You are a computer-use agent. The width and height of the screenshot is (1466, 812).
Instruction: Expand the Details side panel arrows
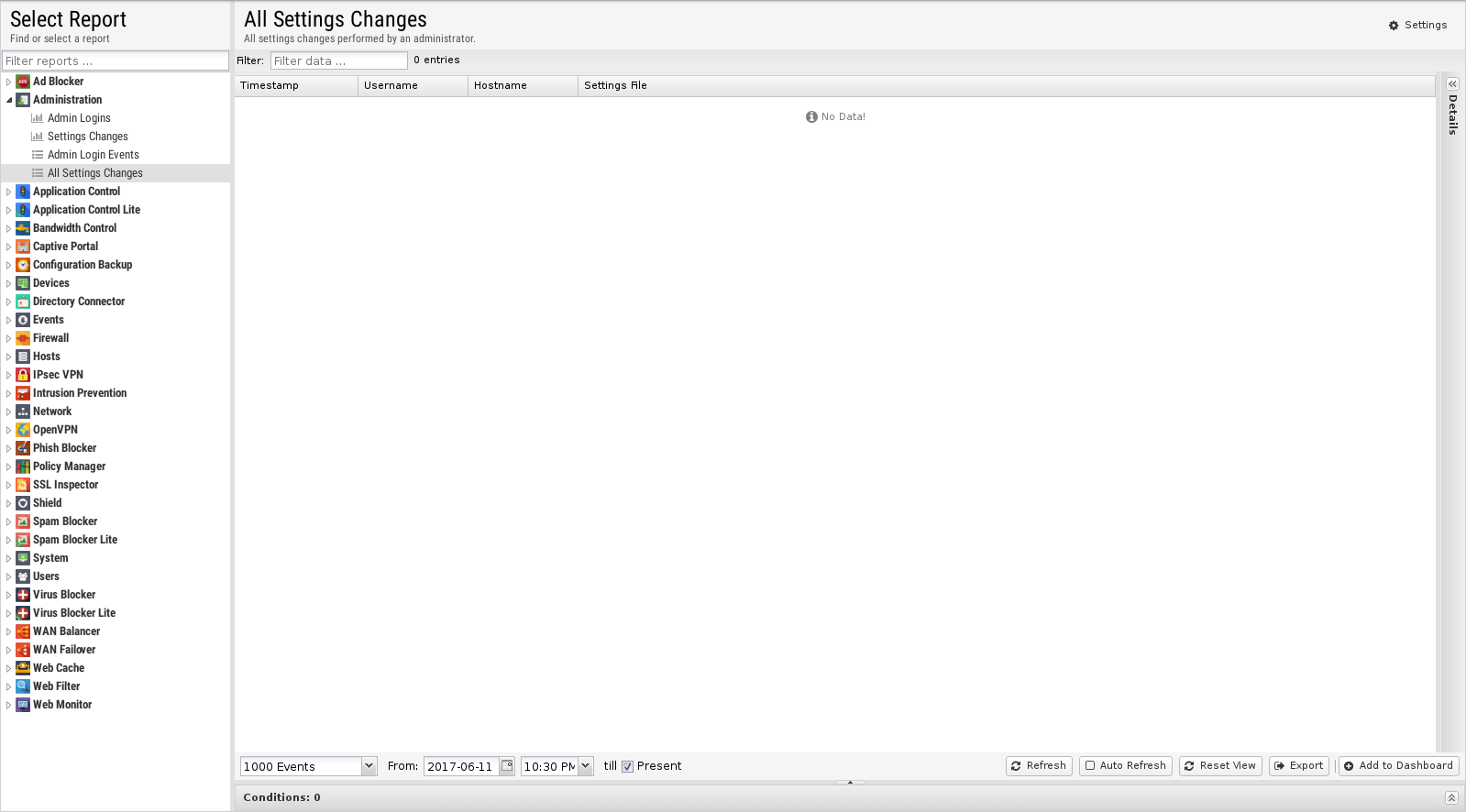coord(1452,83)
